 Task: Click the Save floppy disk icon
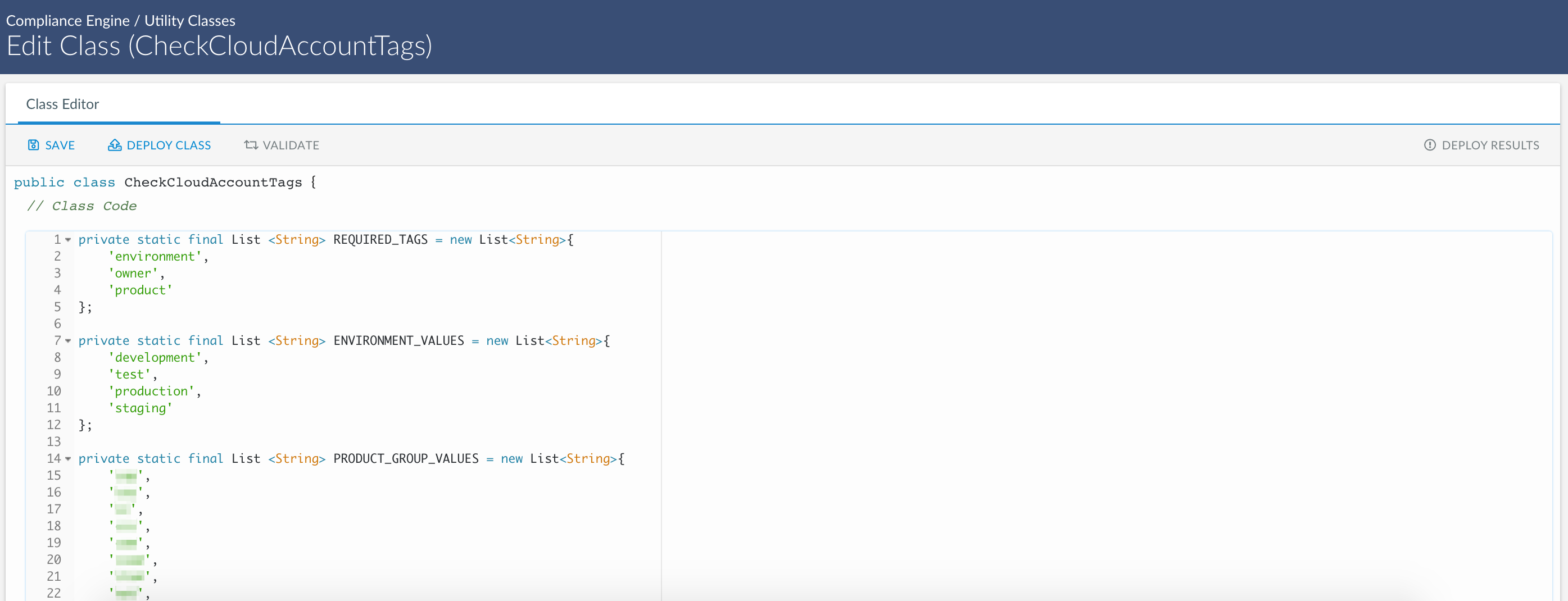click(34, 145)
